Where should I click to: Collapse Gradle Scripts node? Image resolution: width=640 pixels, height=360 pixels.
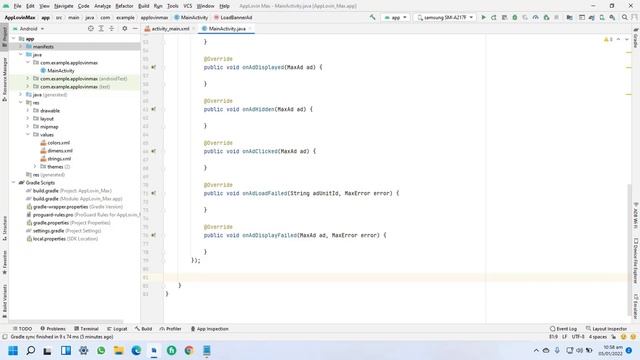(x=14, y=183)
